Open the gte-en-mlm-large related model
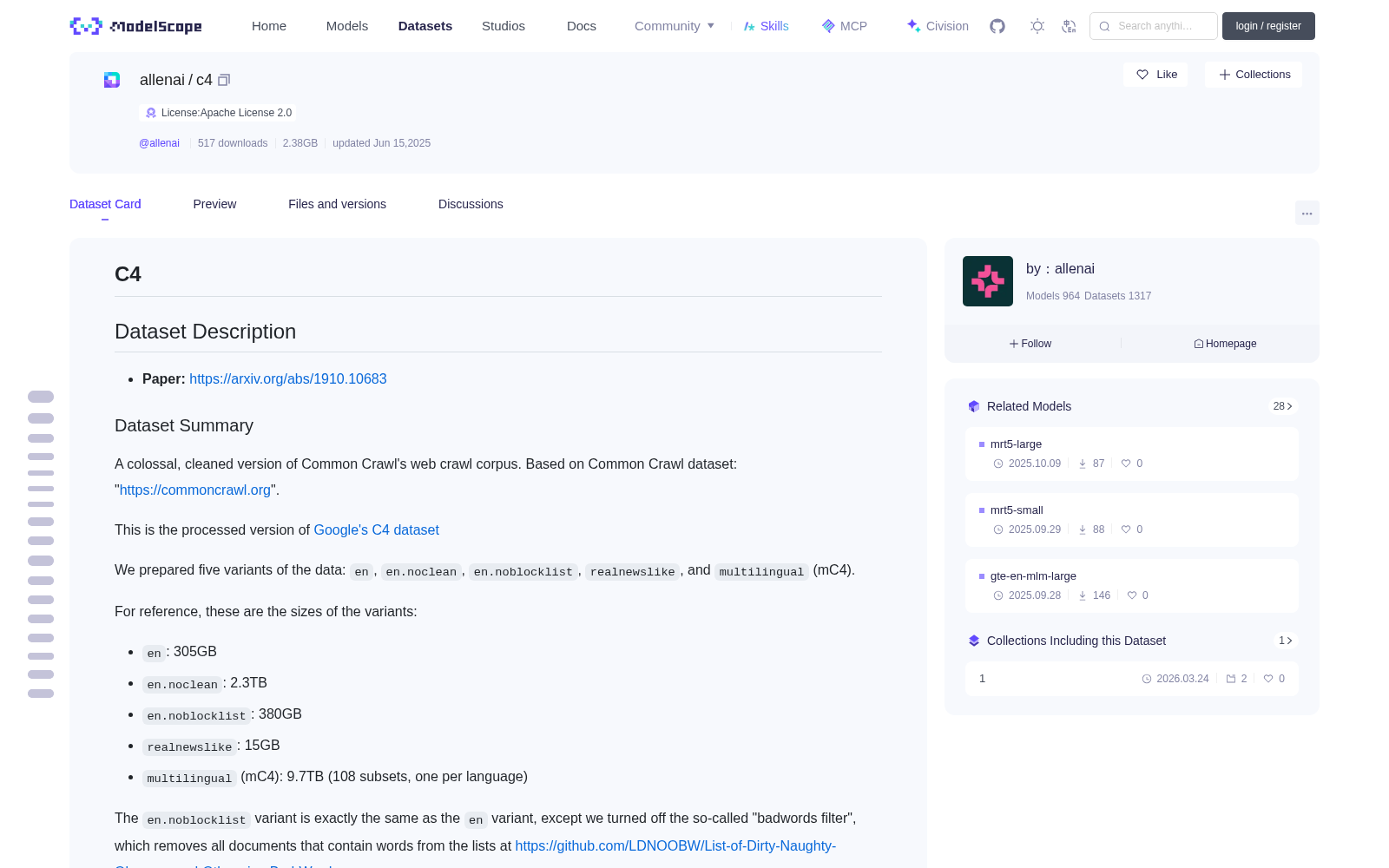The image size is (1389, 868). 1132,586
